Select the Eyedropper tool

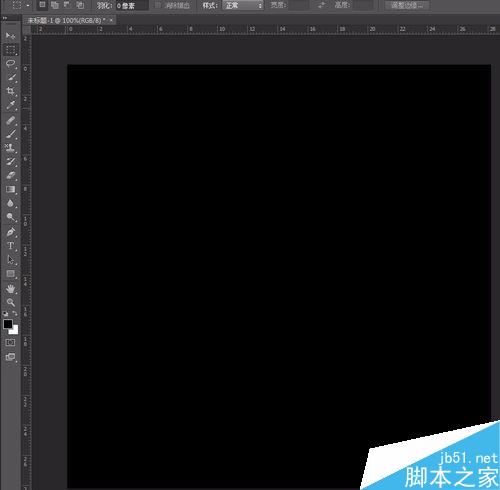[x=10, y=105]
